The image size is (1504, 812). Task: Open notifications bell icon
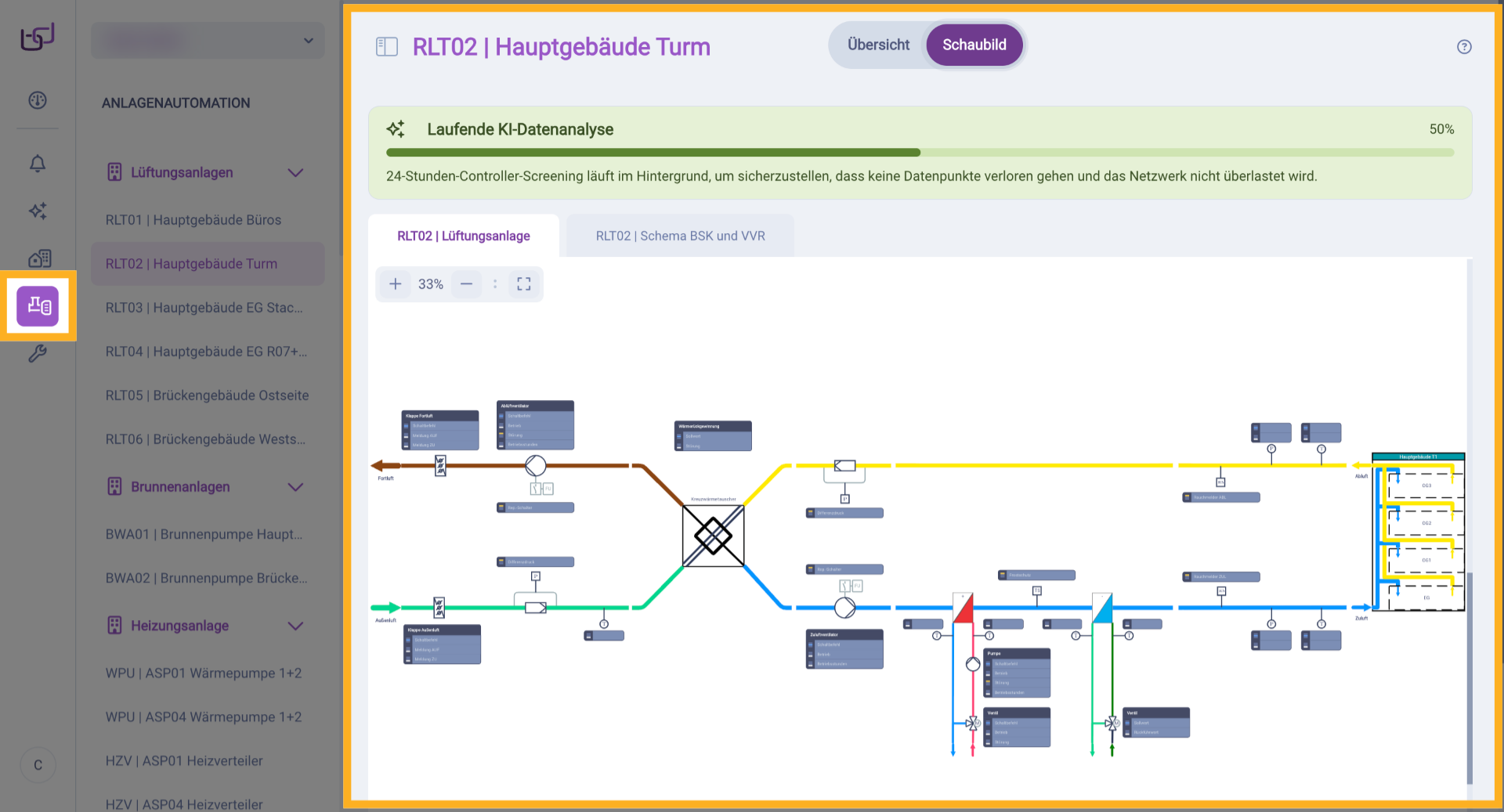[38, 163]
